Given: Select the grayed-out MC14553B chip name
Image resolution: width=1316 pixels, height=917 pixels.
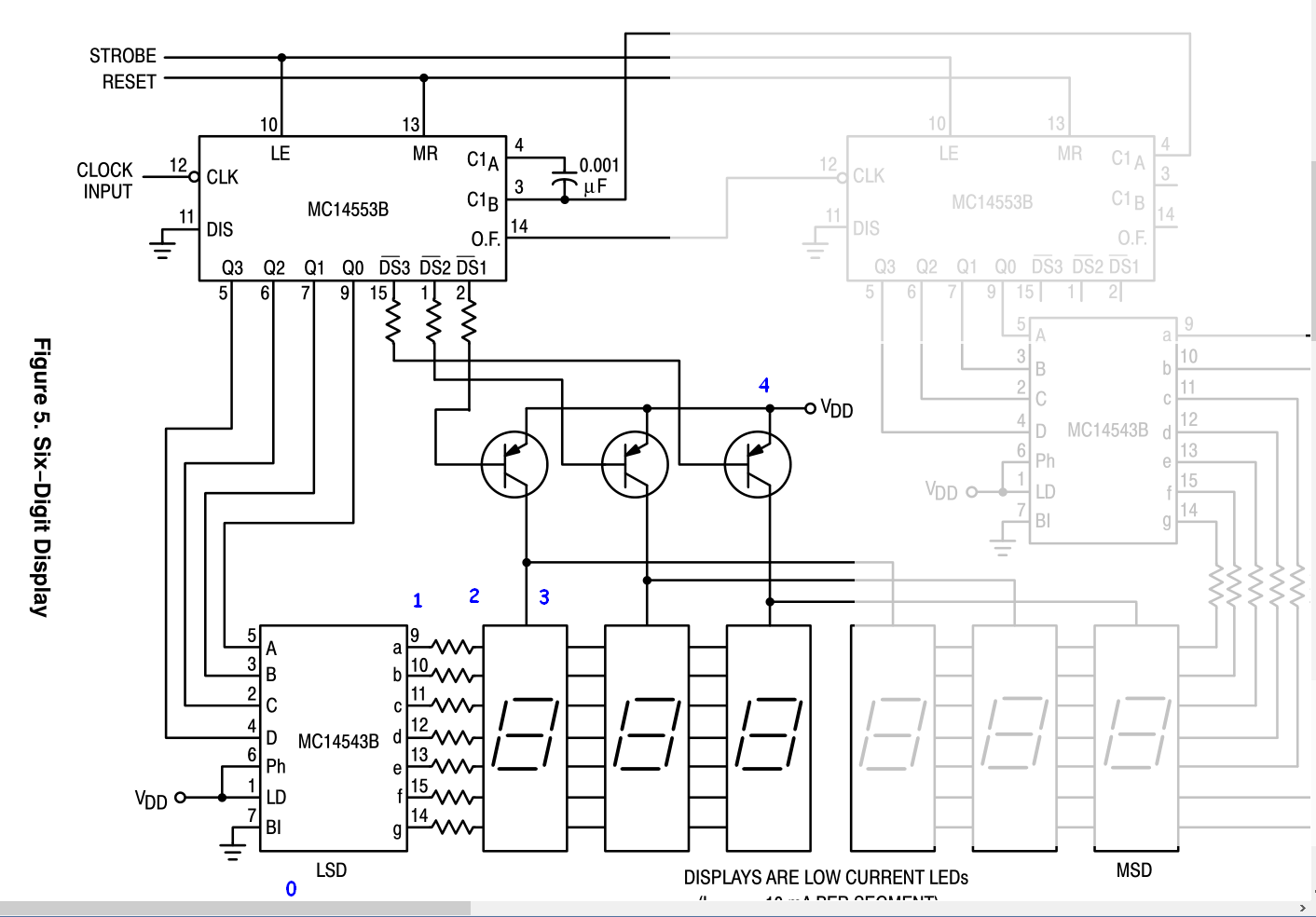Looking at the screenshot, I should pos(992,202).
